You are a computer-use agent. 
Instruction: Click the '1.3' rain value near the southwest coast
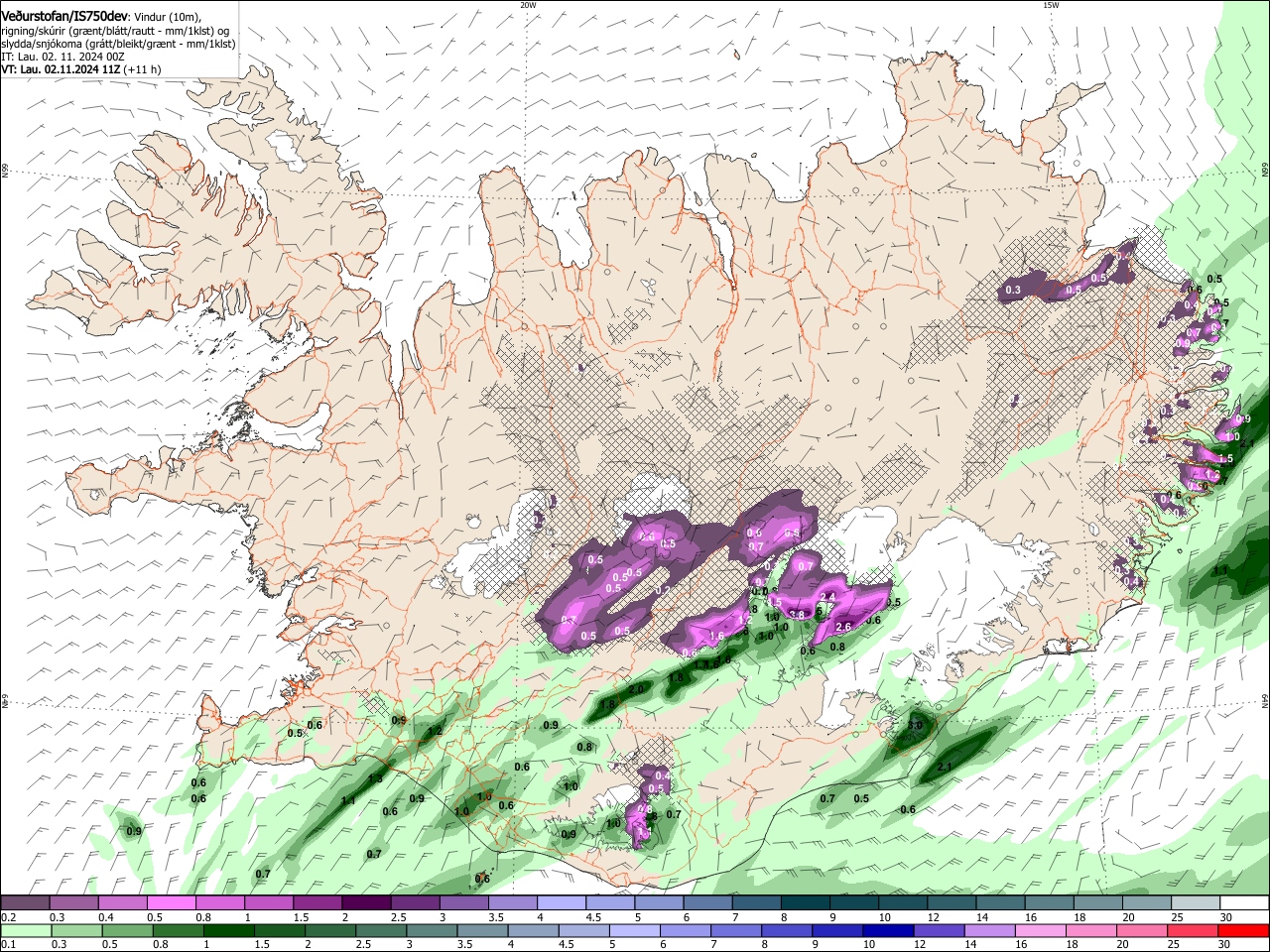coord(375,779)
